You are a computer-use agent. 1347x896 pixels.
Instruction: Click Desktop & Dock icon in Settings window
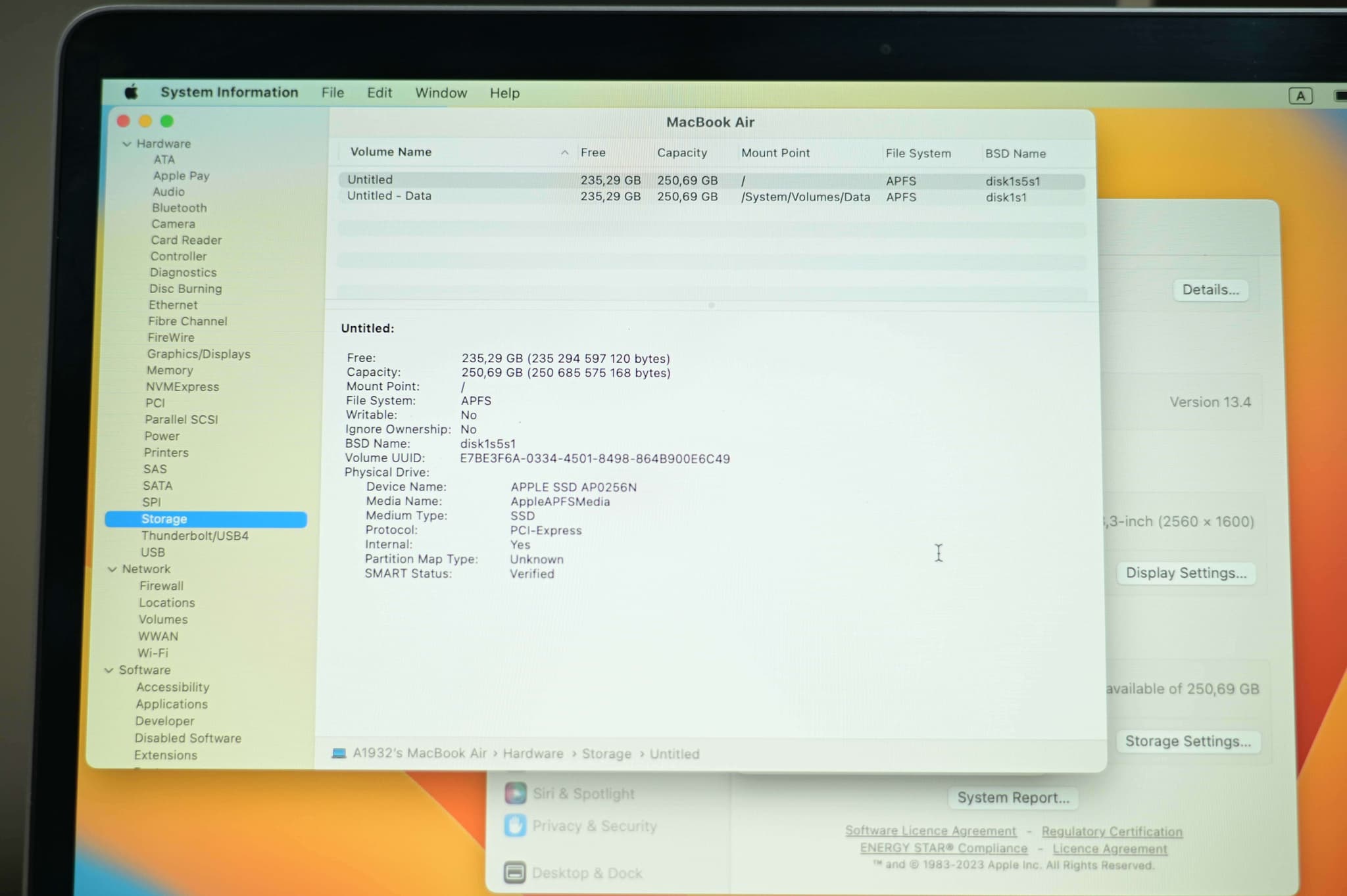(x=515, y=872)
